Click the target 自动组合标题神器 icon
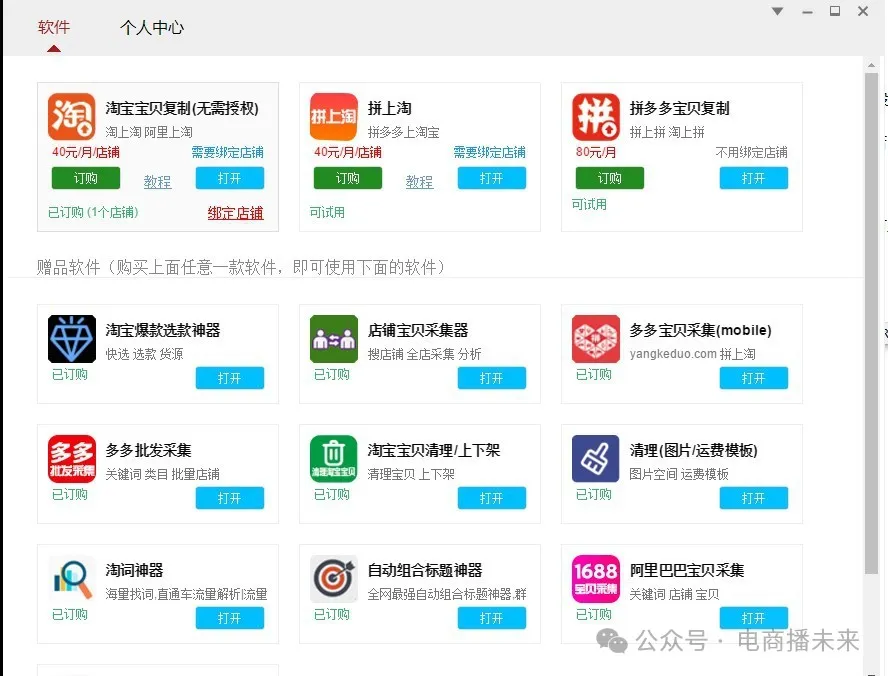Viewport: 888px width, 676px height. click(x=333, y=579)
